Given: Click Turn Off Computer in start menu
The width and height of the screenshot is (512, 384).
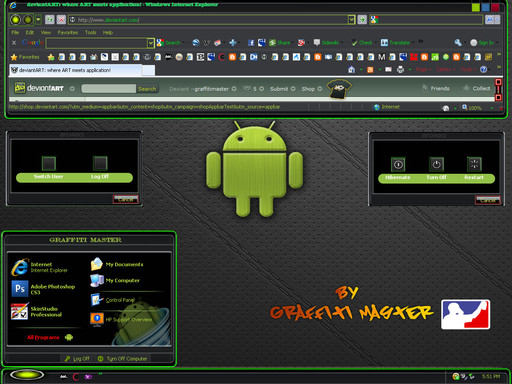Looking at the screenshot, I should pyautogui.click(x=123, y=359).
